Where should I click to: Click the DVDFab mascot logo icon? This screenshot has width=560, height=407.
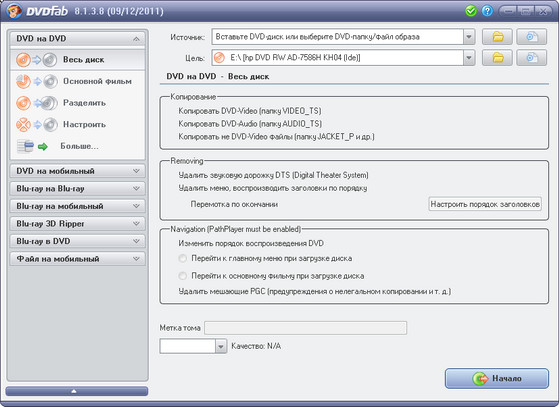click(14, 11)
